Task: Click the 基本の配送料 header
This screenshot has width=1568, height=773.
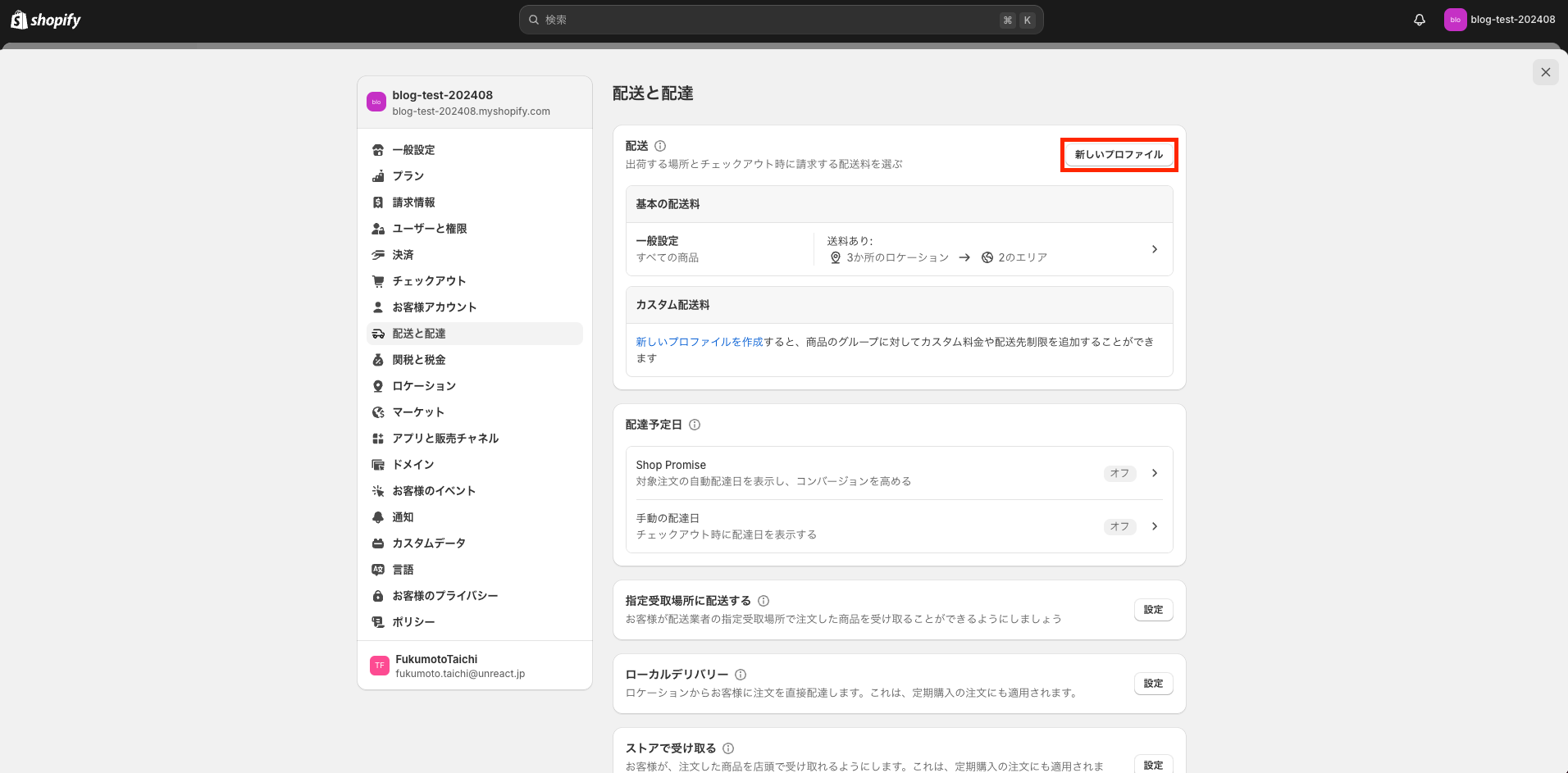Action: [900, 204]
